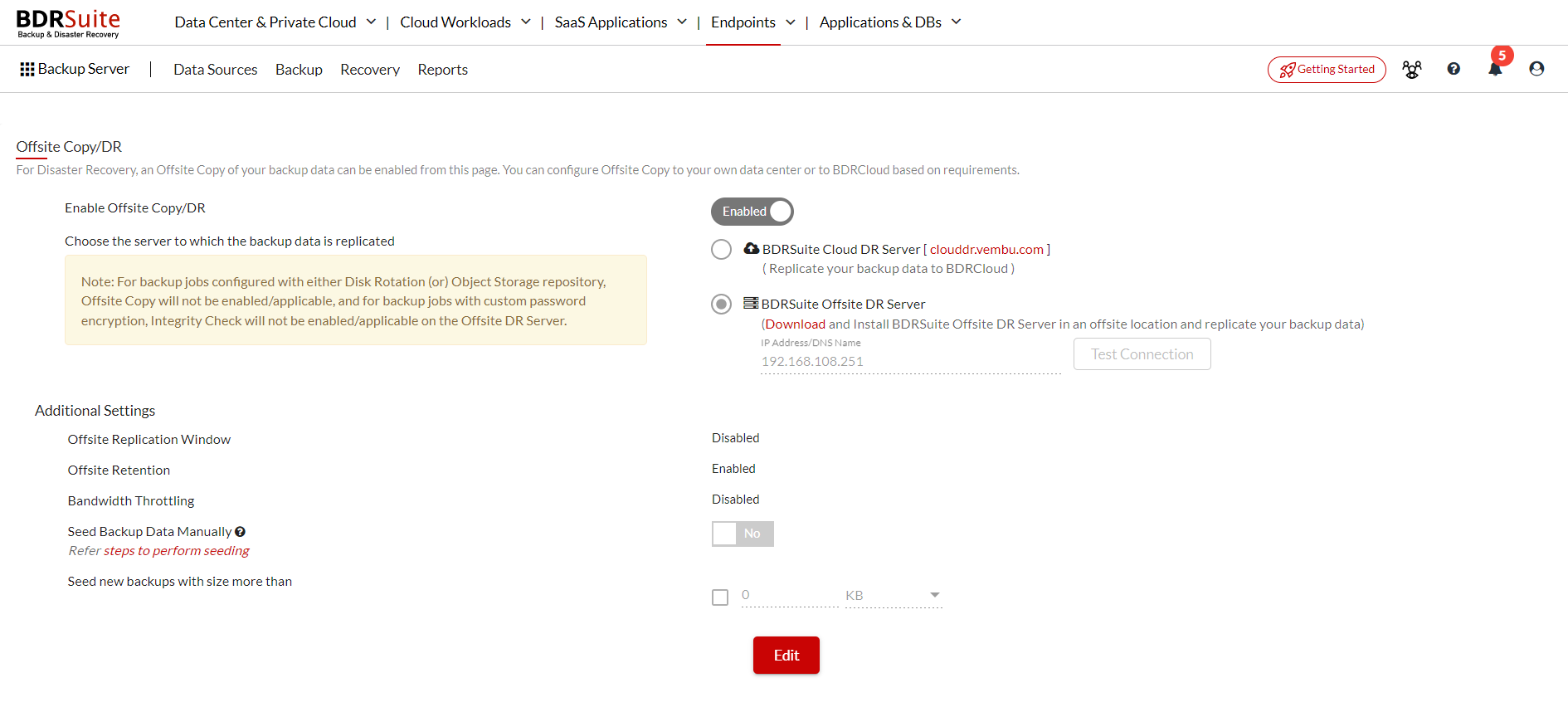Click the Backup Server label

[84, 69]
